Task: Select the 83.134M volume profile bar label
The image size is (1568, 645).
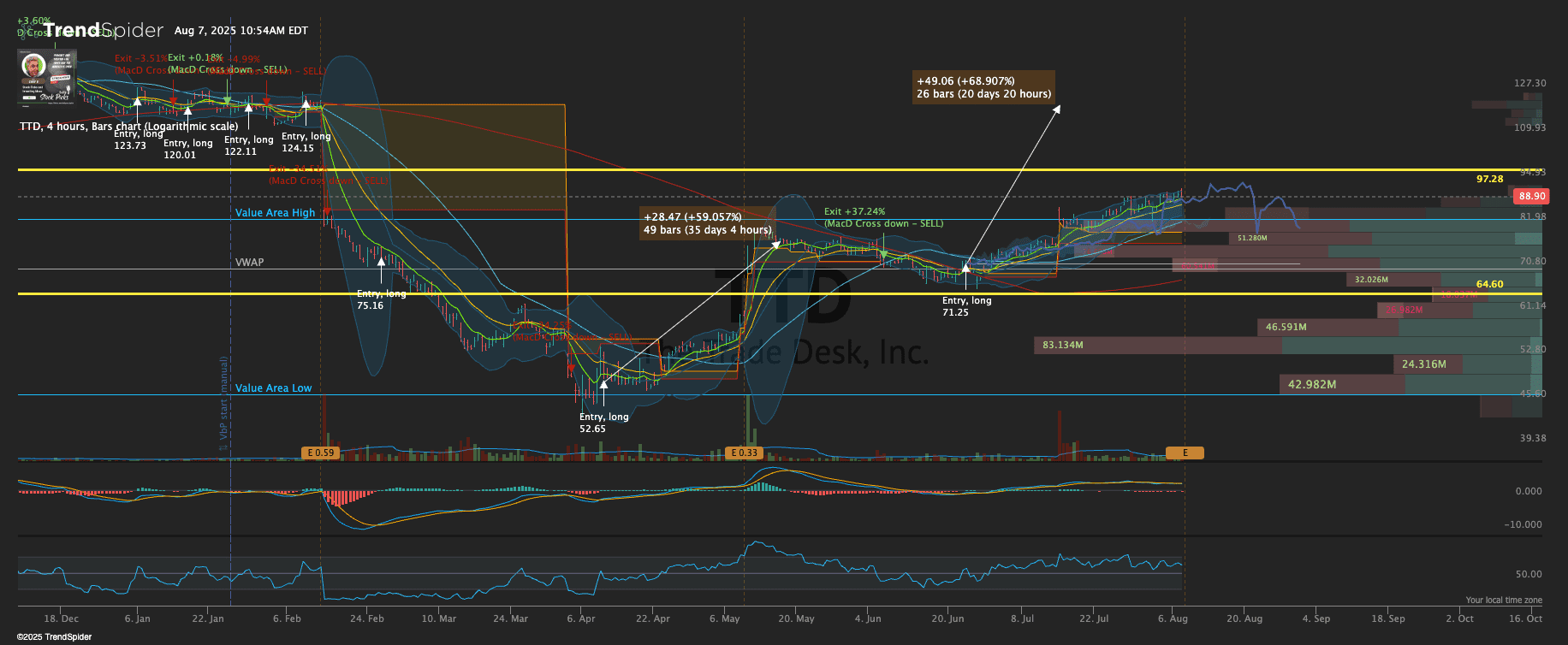Action: [x=1062, y=345]
